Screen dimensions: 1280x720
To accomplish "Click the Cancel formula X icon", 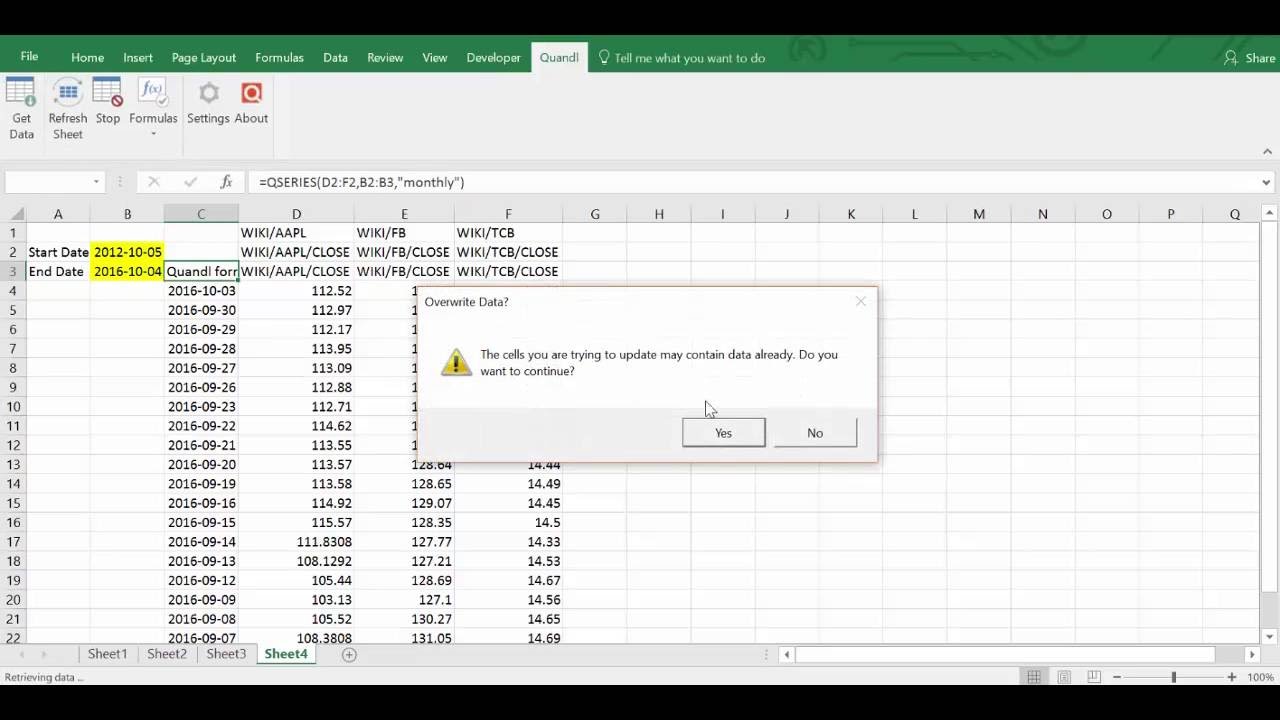I will 153,182.
